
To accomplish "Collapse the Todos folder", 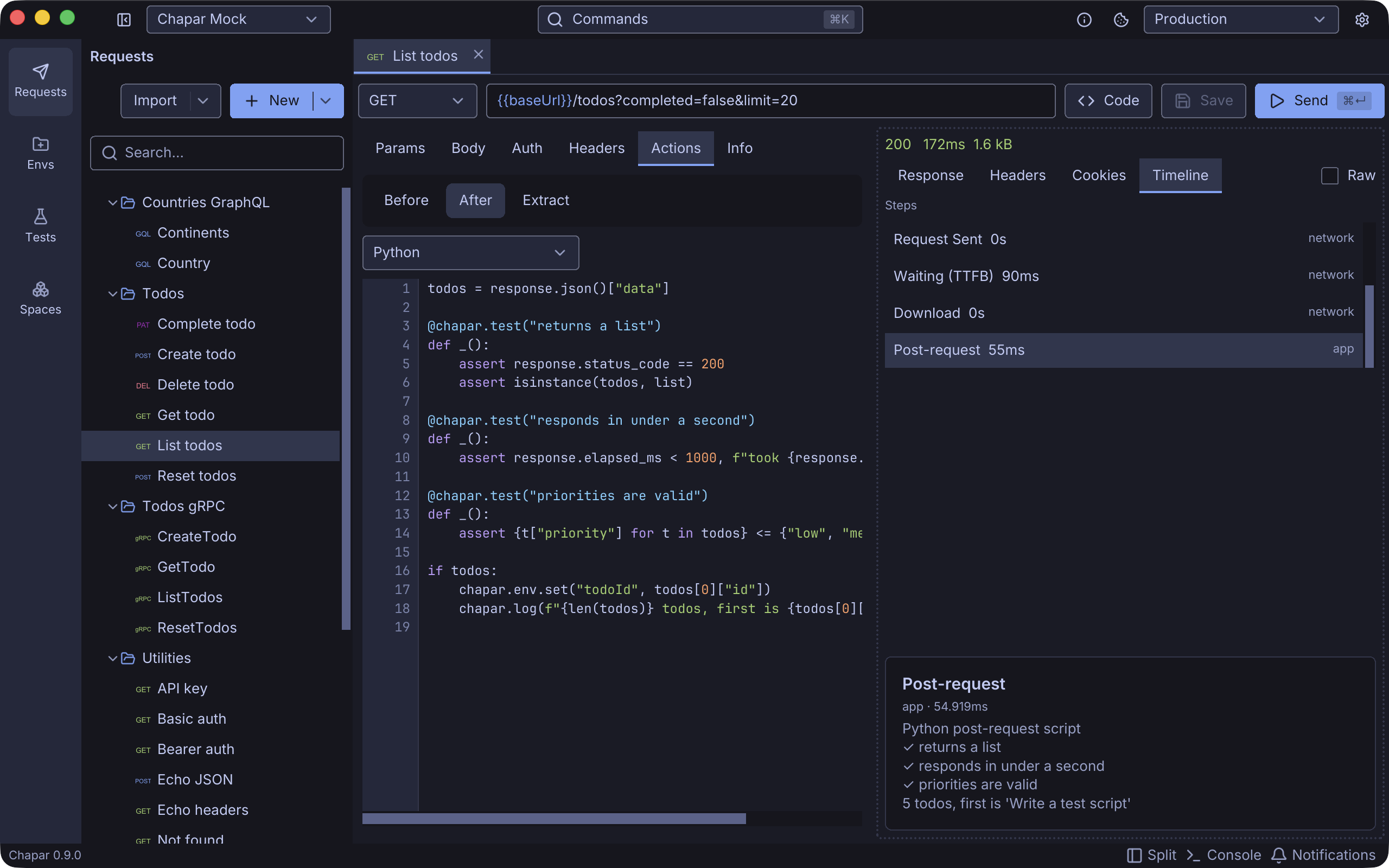I will [112, 294].
